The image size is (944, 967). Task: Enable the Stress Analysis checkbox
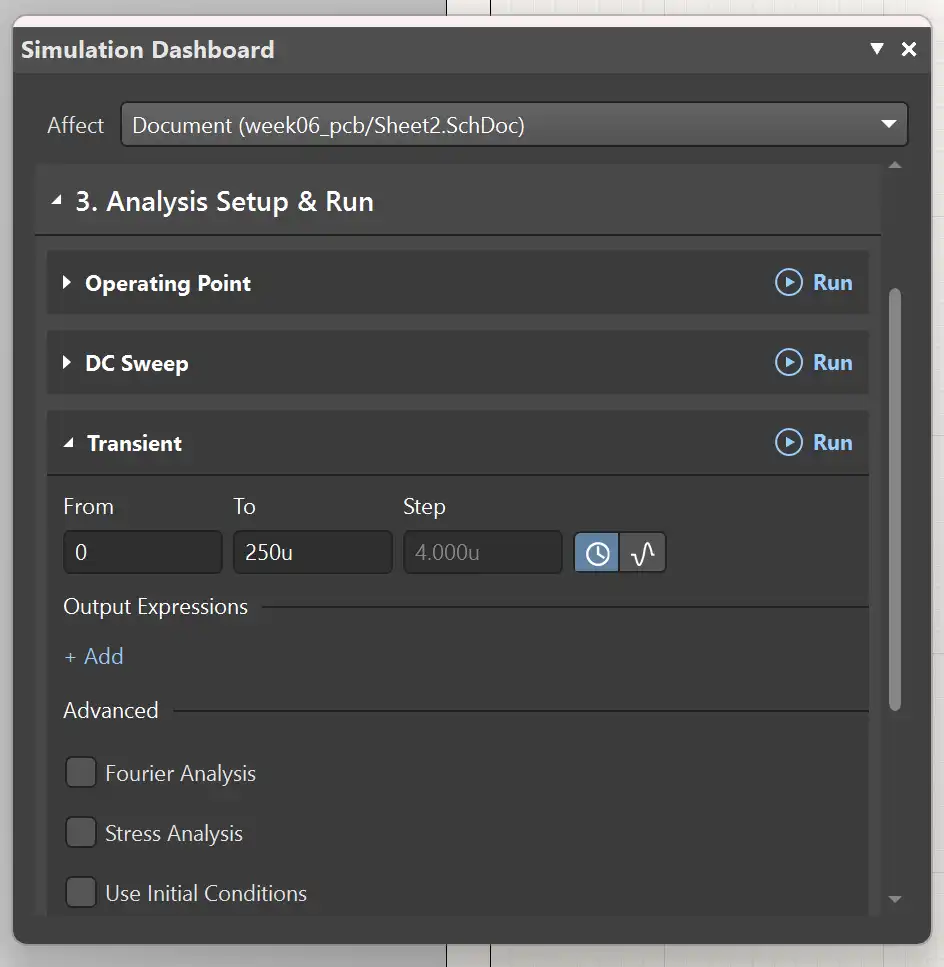(81, 833)
